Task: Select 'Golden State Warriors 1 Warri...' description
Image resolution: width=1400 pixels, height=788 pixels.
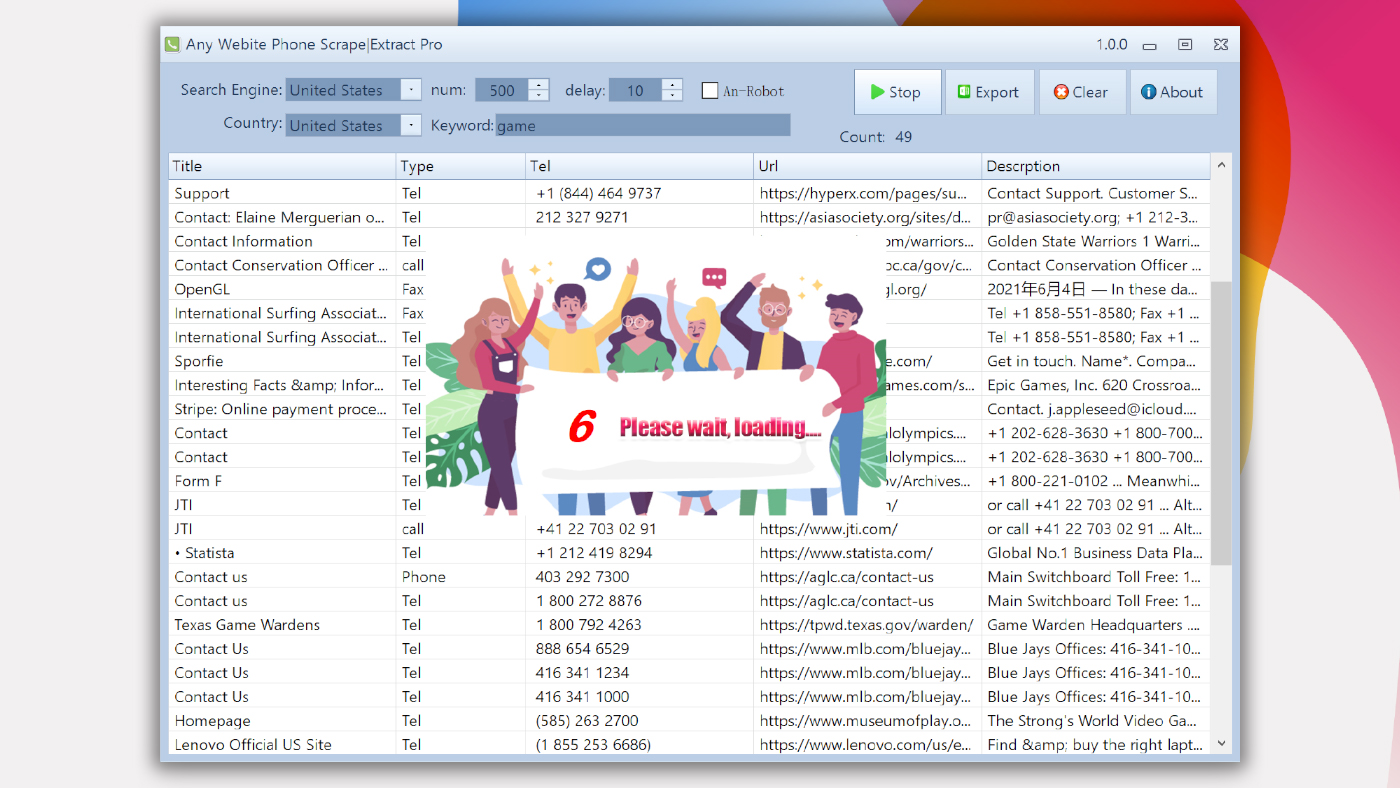Action: click(x=1096, y=241)
